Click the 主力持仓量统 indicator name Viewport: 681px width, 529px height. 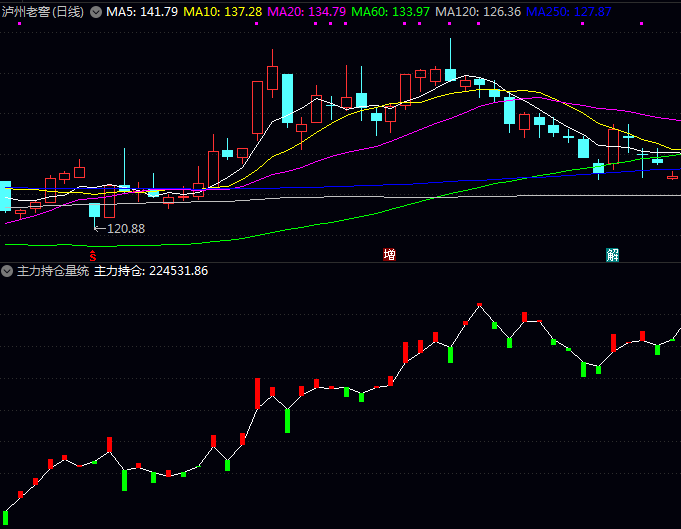pos(53,271)
